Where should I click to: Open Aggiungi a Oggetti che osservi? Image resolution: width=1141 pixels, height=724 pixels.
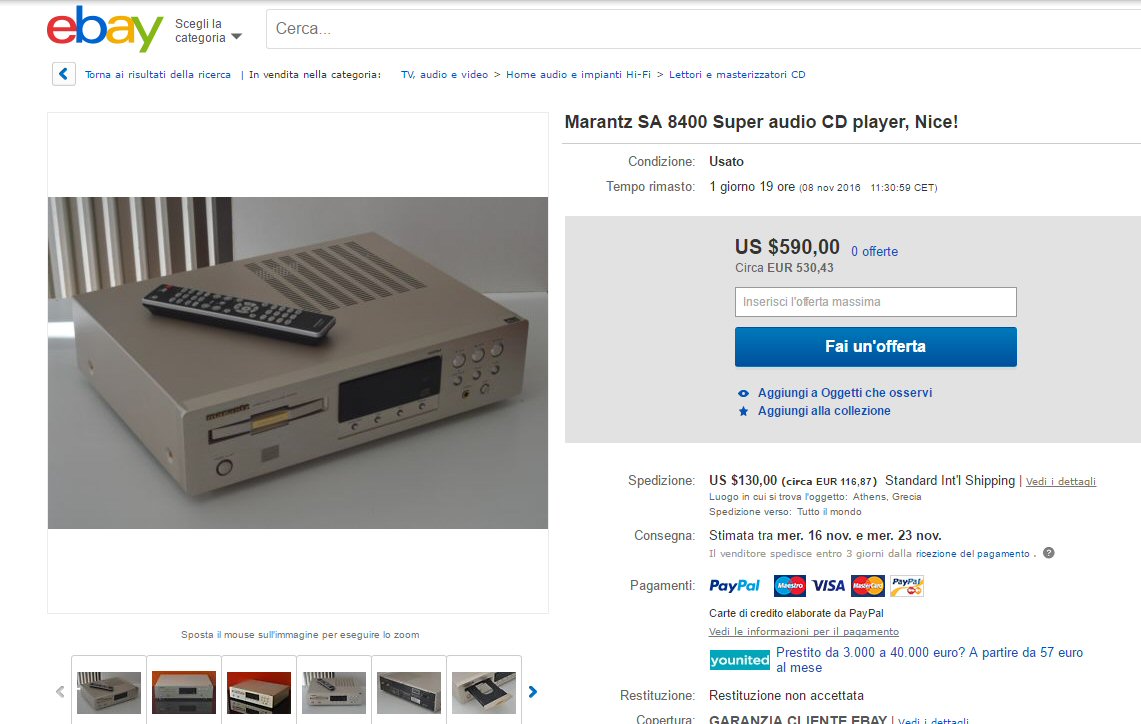click(x=845, y=393)
